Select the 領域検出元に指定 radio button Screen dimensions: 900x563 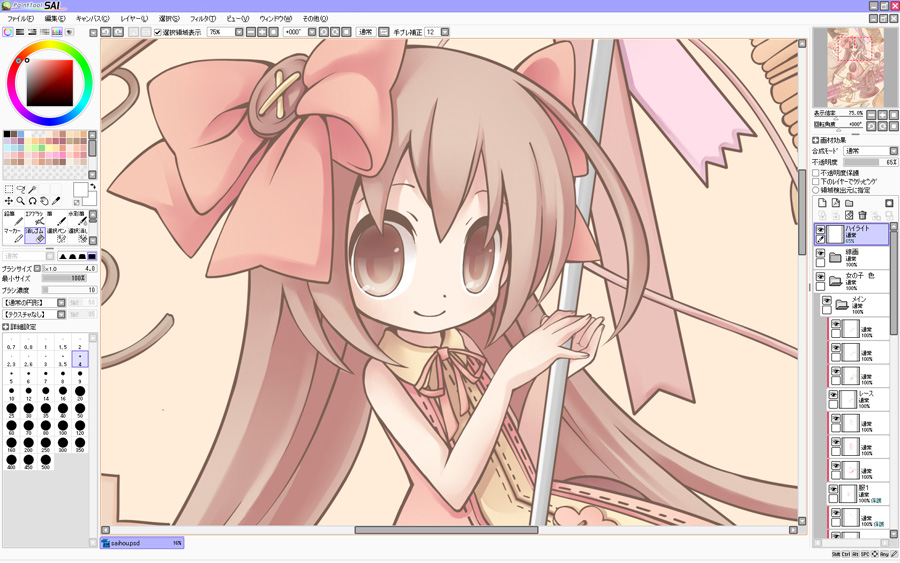coord(816,190)
